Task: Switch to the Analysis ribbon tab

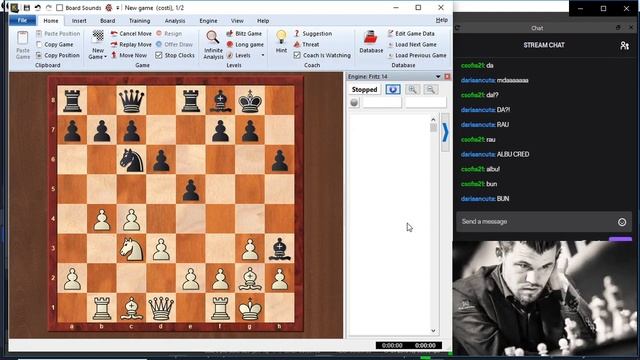Action: [x=175, y=21]
